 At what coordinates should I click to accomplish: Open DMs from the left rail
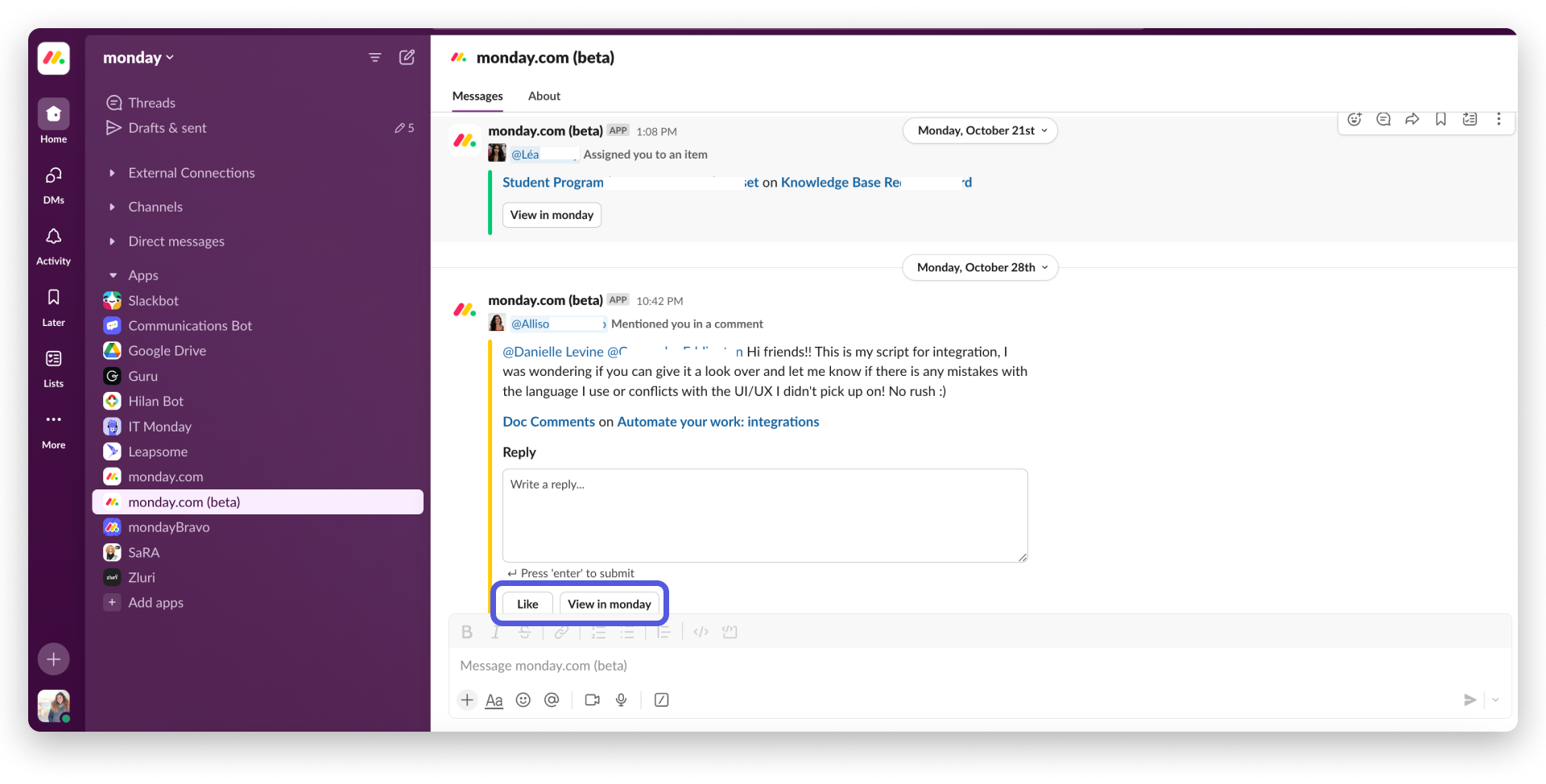(x=53, y=184)
